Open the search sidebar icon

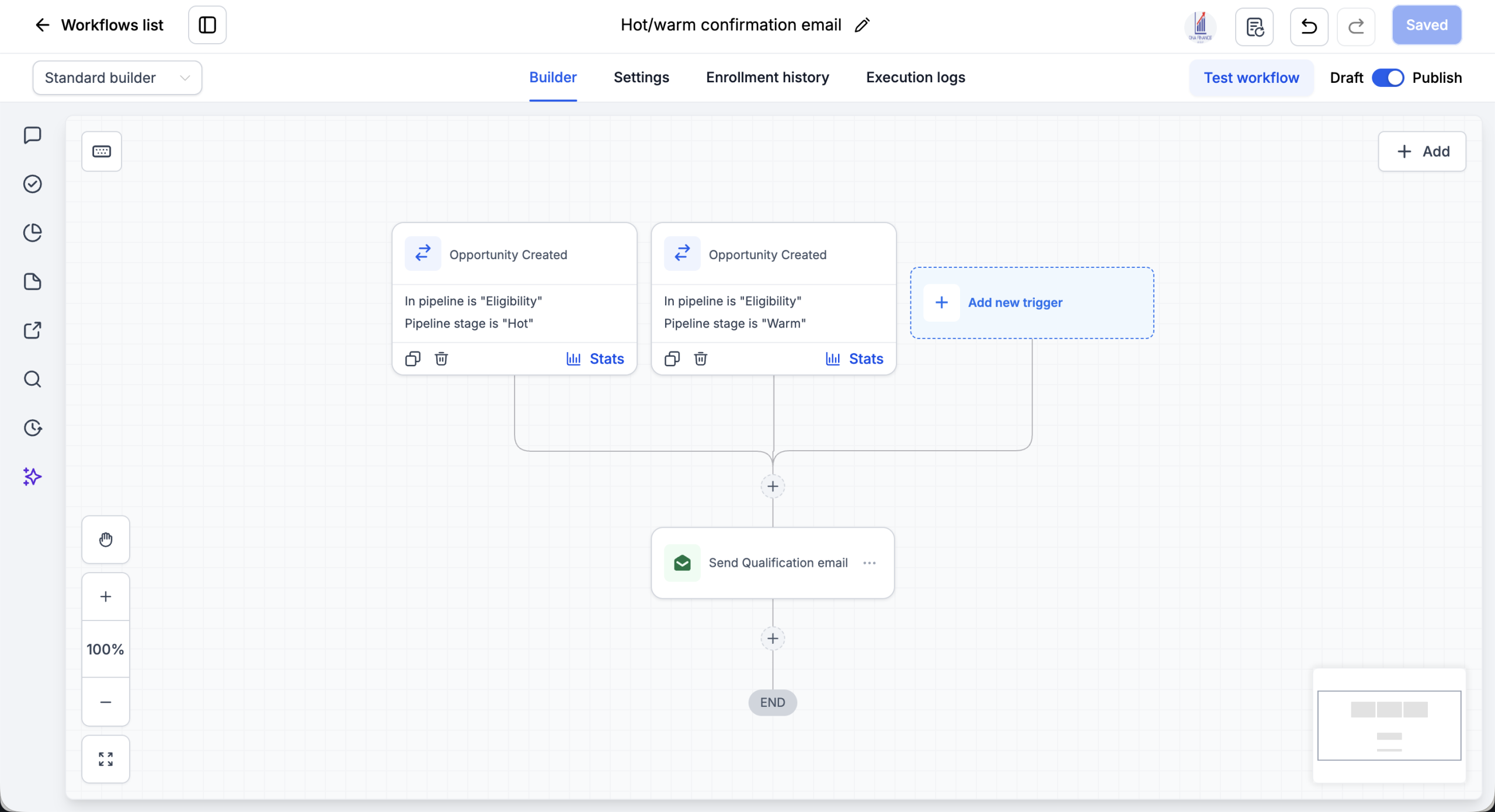click(33, 379)
